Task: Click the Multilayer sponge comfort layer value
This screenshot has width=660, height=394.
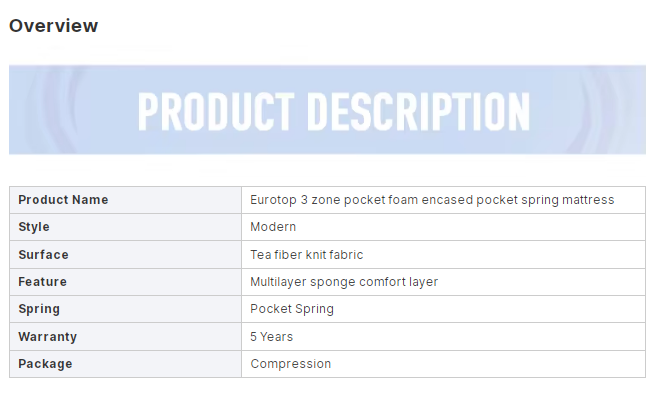Action: point(344,282)
